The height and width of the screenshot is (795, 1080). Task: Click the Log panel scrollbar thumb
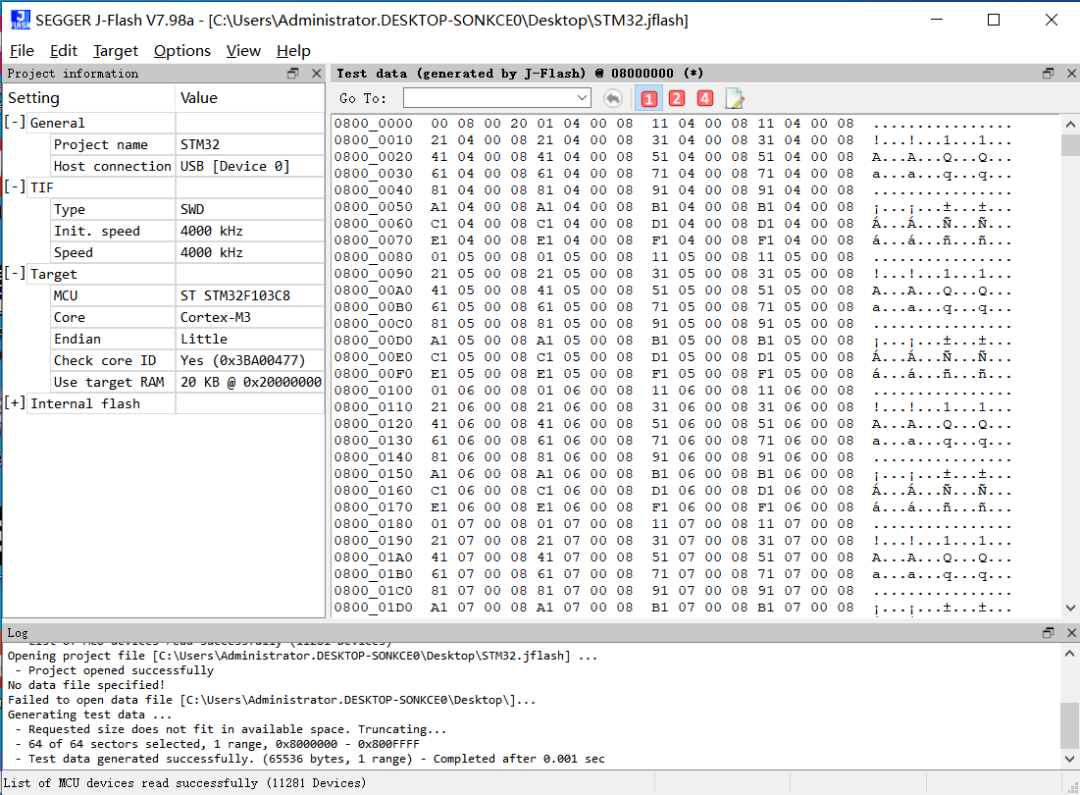click(x=1070, y=725)
